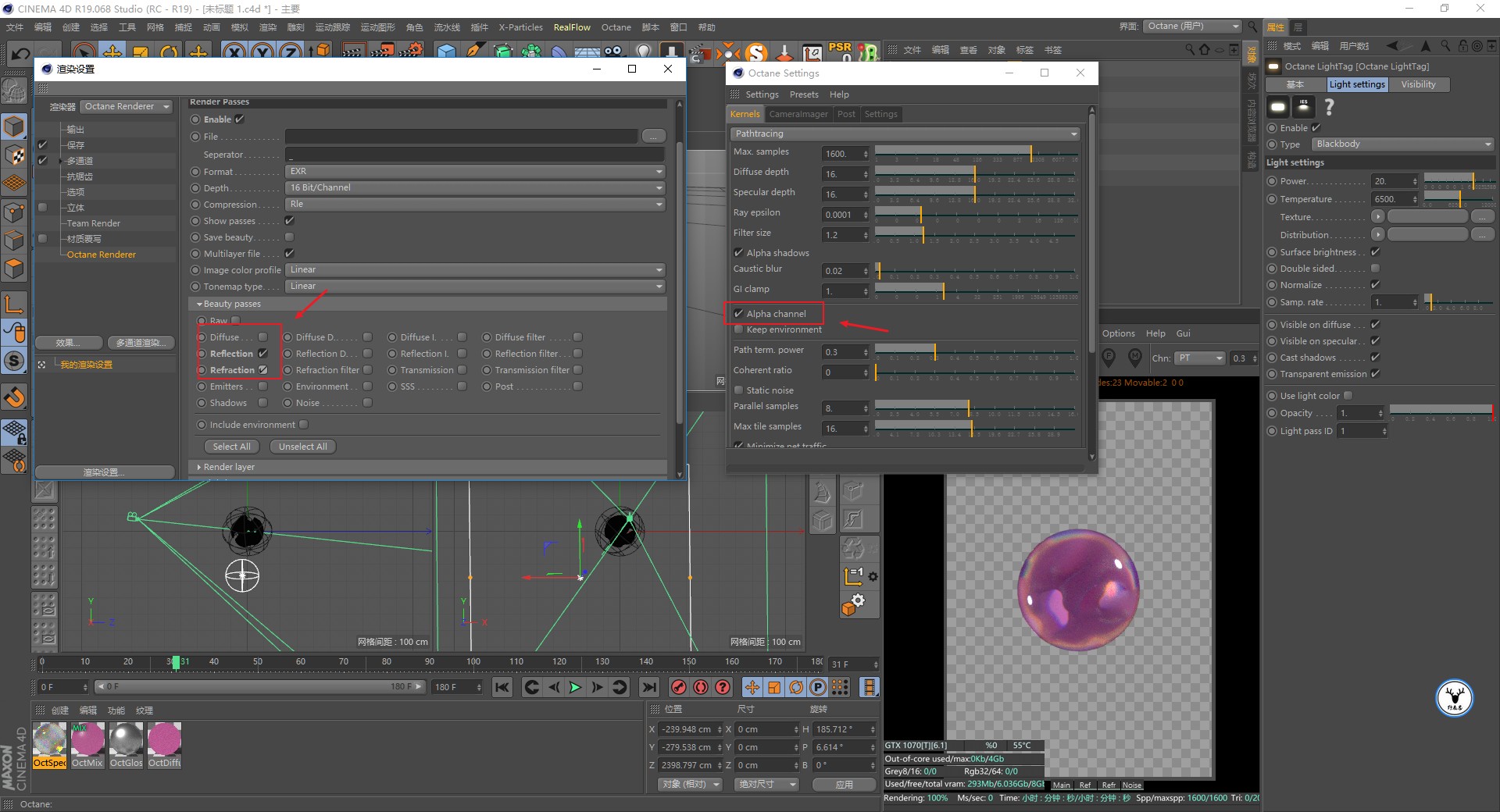Go to start of timeline
Image resolution: width=1500 pixels, height=812 pixels.
pyautogui.click(x=502, y=687)
